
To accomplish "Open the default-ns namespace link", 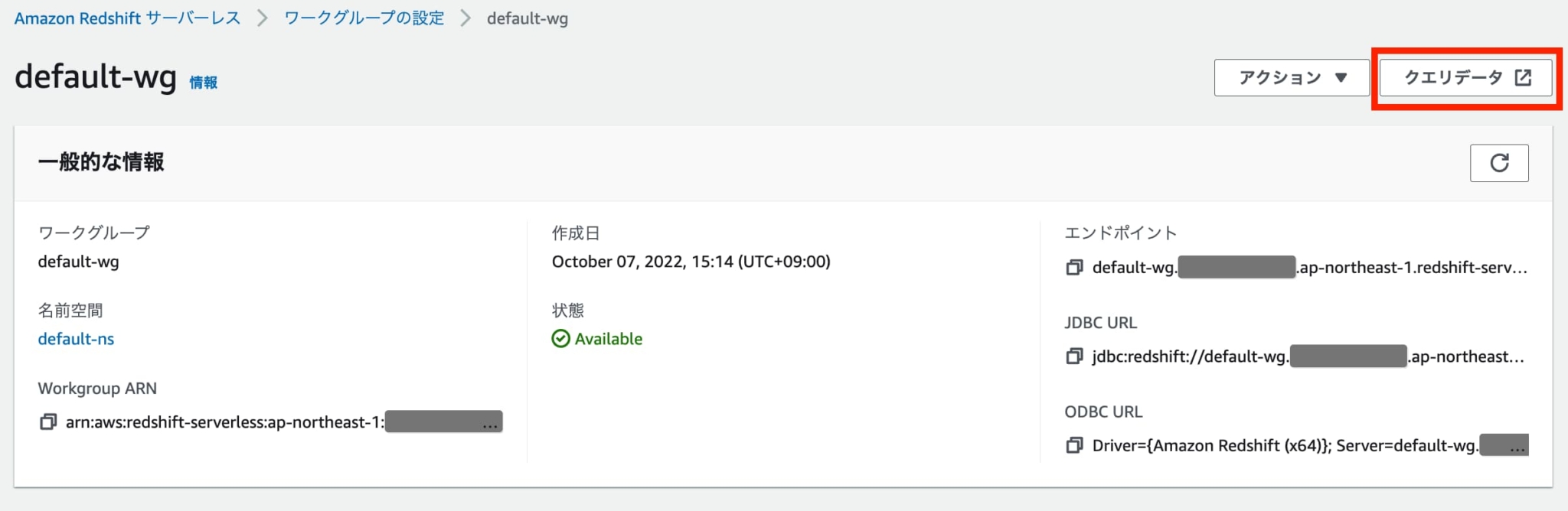I will coord(76,339).
